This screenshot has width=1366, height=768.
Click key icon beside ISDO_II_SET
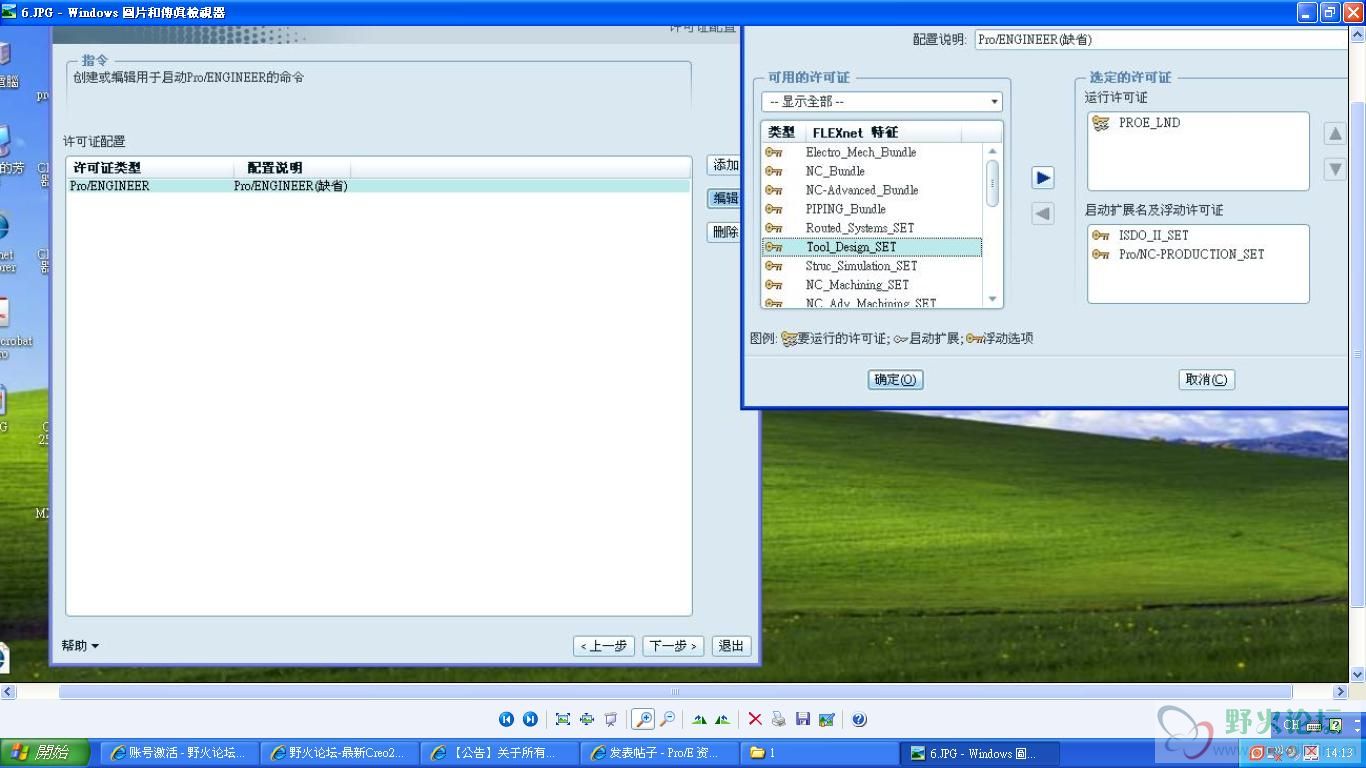[x=1101, y=235]
